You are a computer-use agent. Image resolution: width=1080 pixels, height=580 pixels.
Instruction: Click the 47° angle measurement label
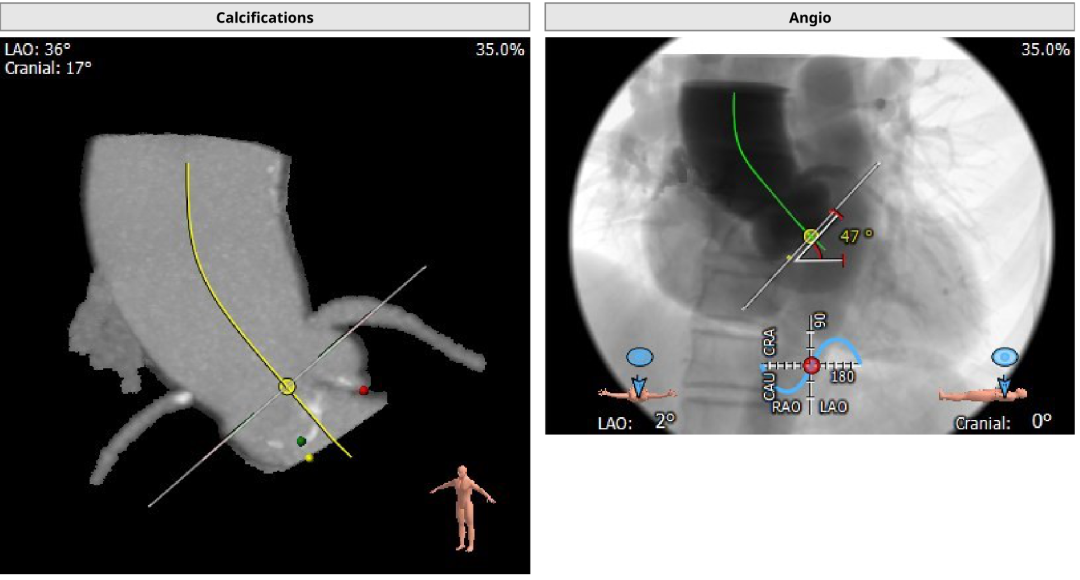click(856, 236)
